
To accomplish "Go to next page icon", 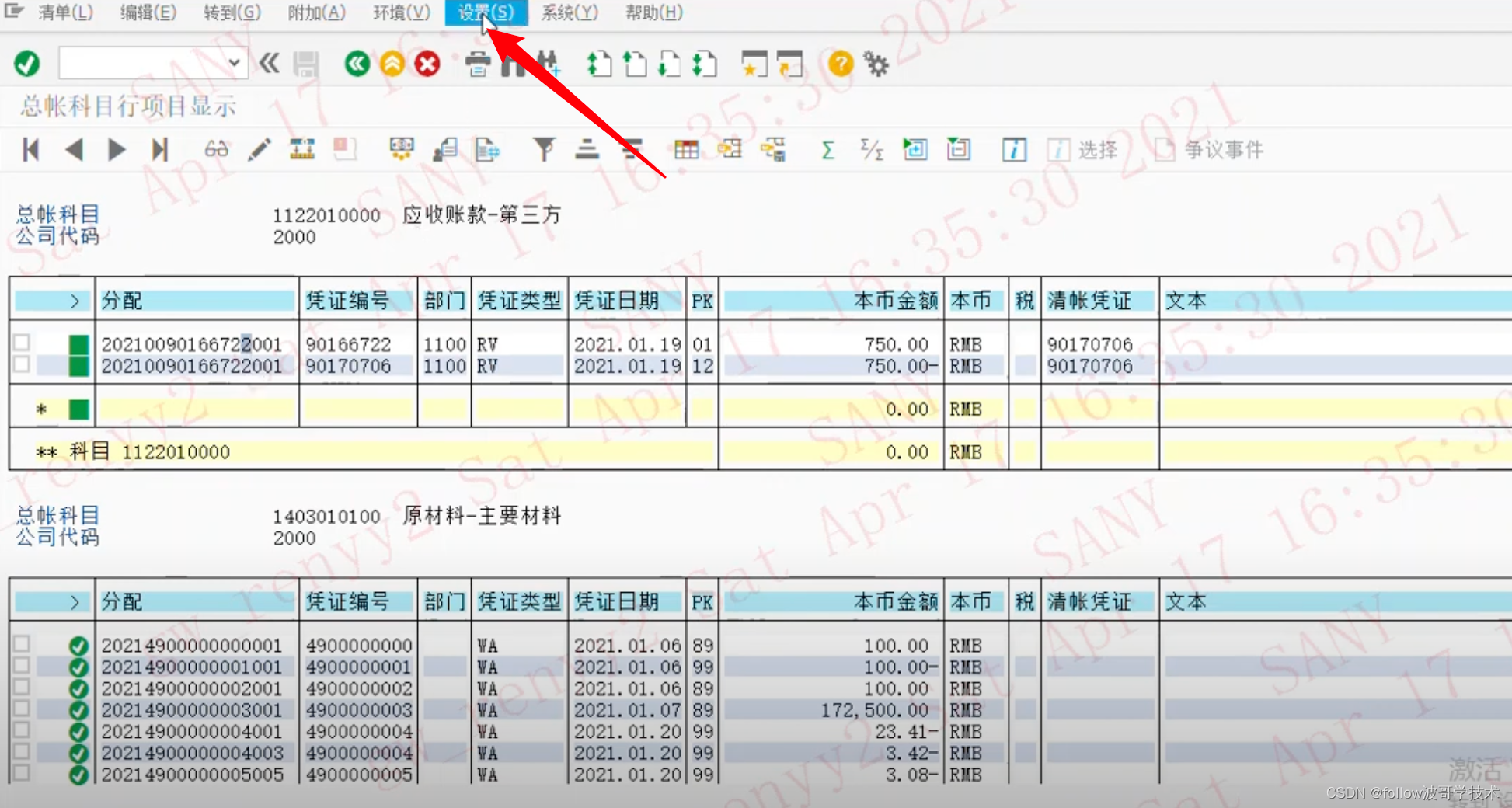I will pos(669,64).
